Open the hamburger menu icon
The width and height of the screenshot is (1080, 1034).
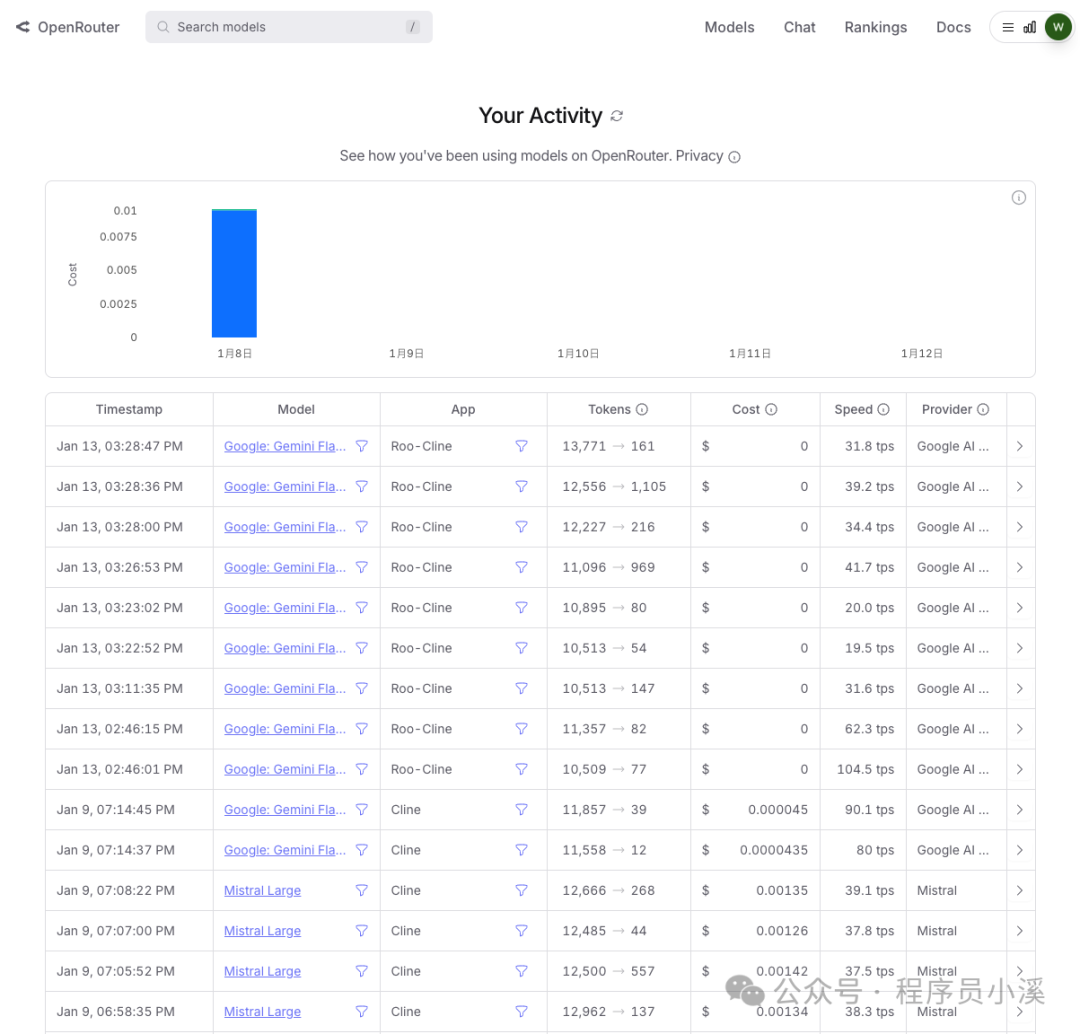(1008, 28)
